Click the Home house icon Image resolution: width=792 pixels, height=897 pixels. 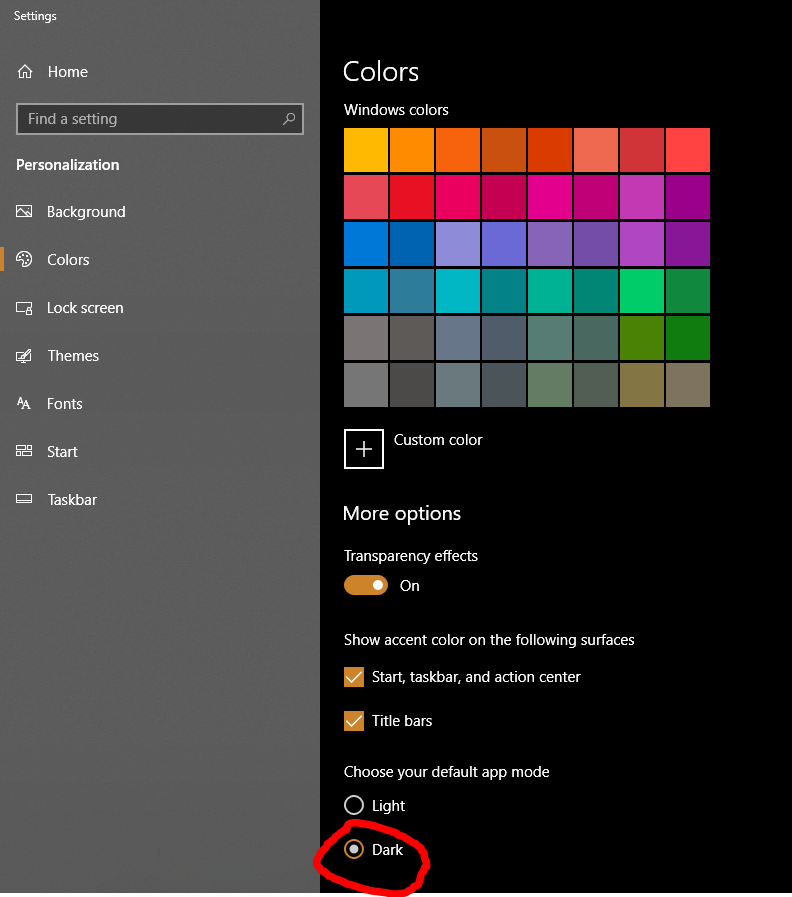pyautogui.click(x=25, y=72)
